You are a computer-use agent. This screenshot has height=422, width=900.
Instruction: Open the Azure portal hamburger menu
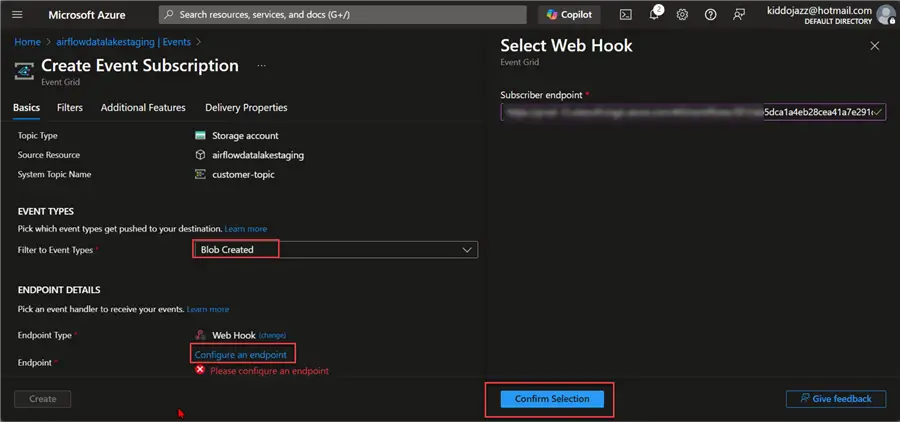(17, 15)
